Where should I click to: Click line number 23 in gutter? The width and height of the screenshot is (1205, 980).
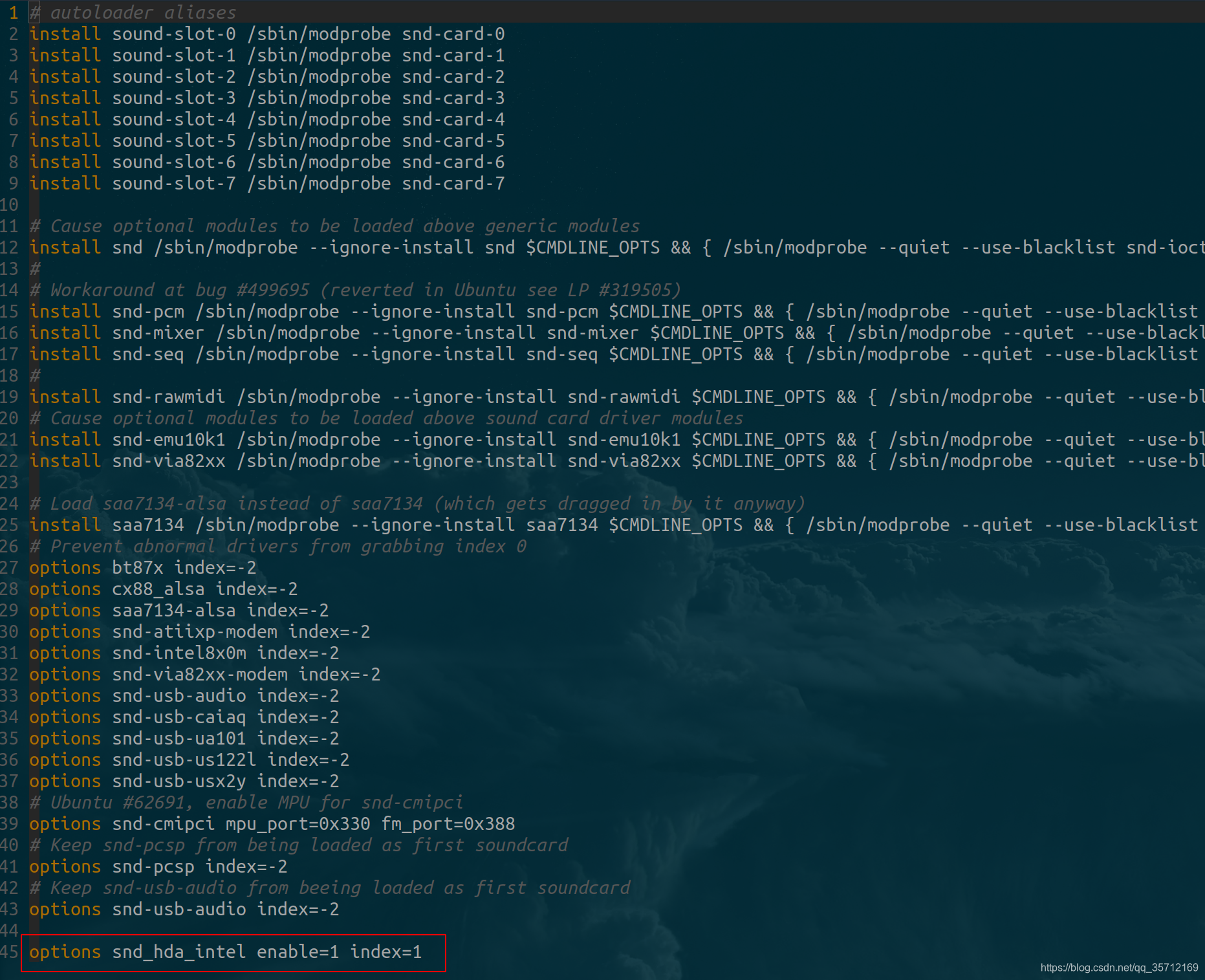click(x=10, y=482)
